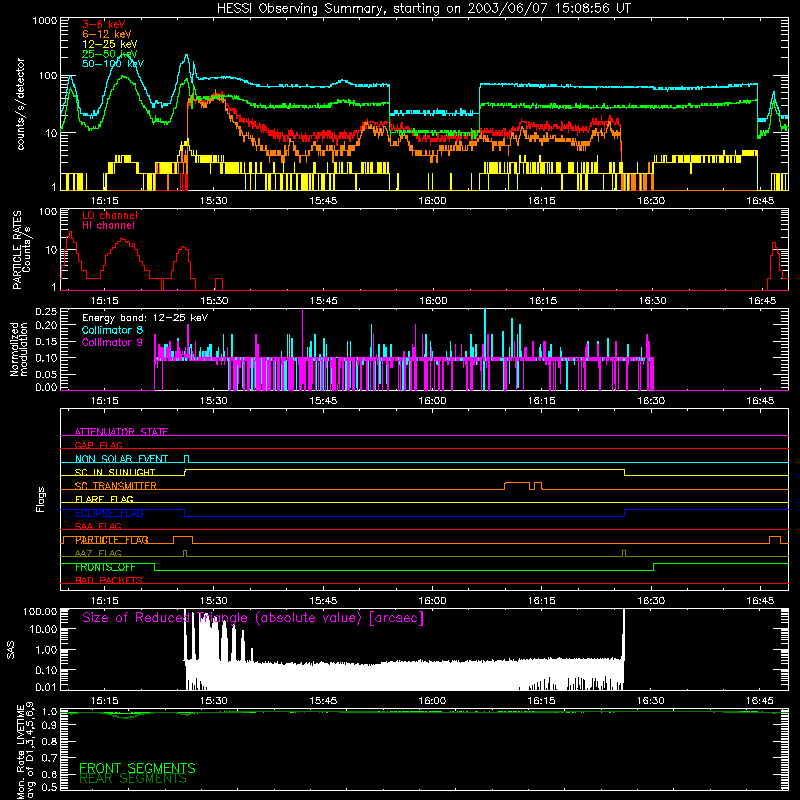
Task: Click the FLARE FLAG label
Action: (104, 499)
